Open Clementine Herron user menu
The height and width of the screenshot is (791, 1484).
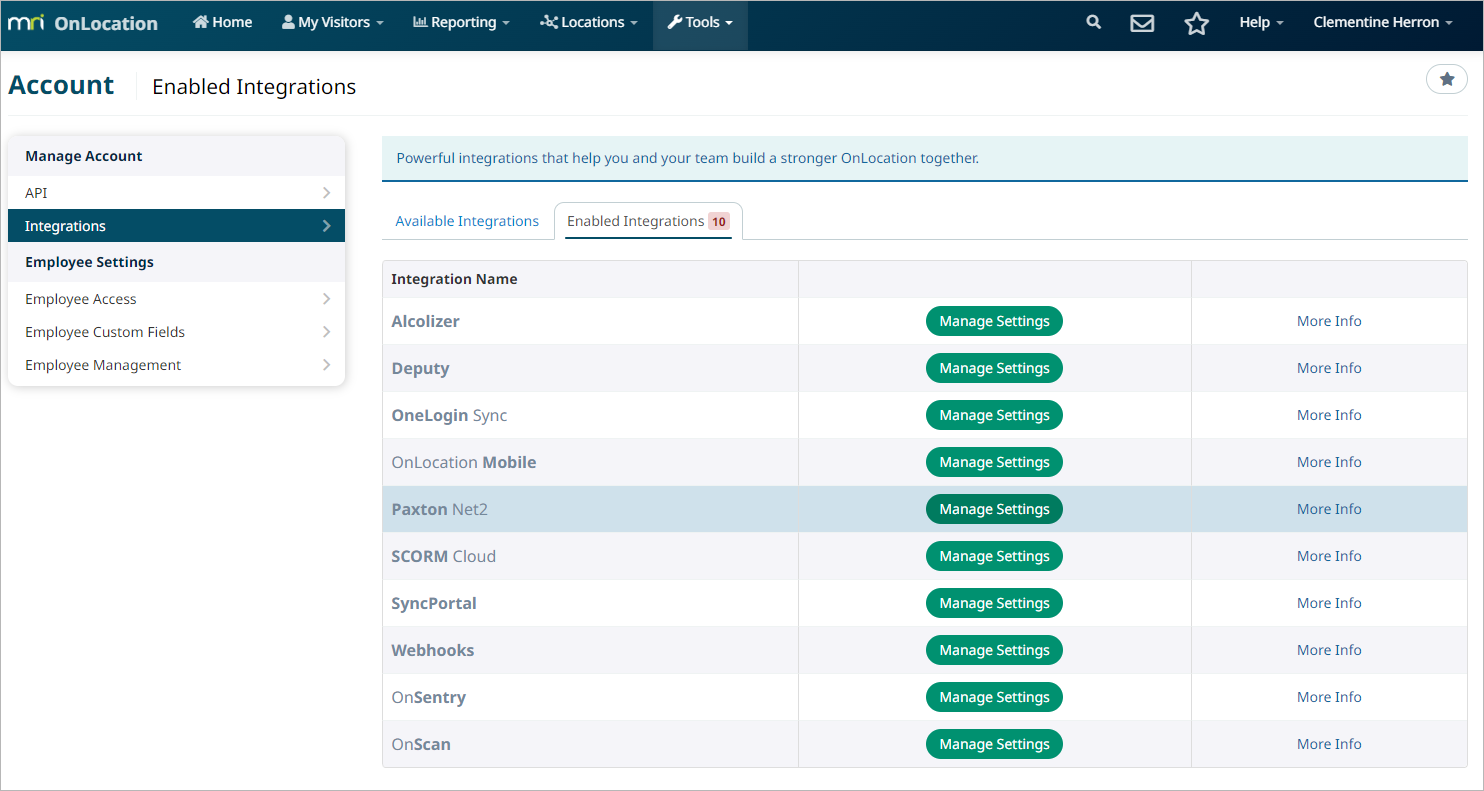pyautogui.click(x=1383, y=22)
